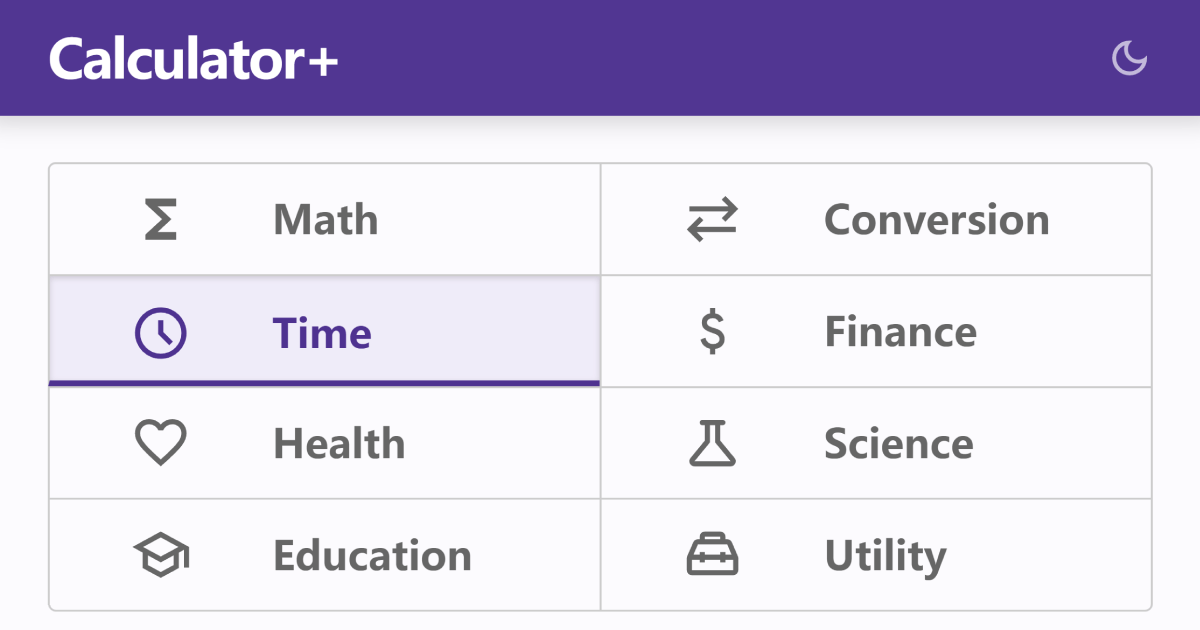This screenshot has height=630, width=1200.
Task: Click the dollar sign Finance icon
Action: [x=712, y=331]
